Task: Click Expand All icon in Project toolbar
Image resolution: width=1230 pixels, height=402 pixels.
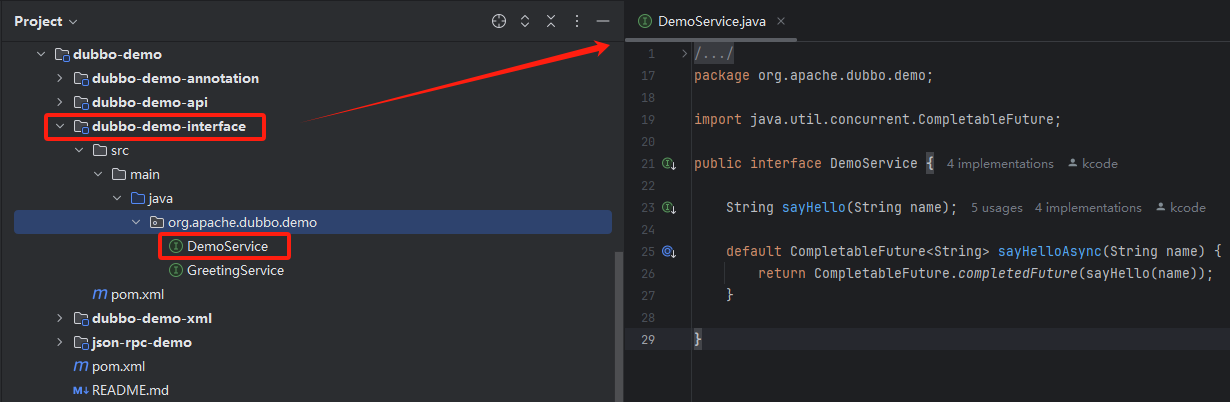Action: click(x=525, y=21)
